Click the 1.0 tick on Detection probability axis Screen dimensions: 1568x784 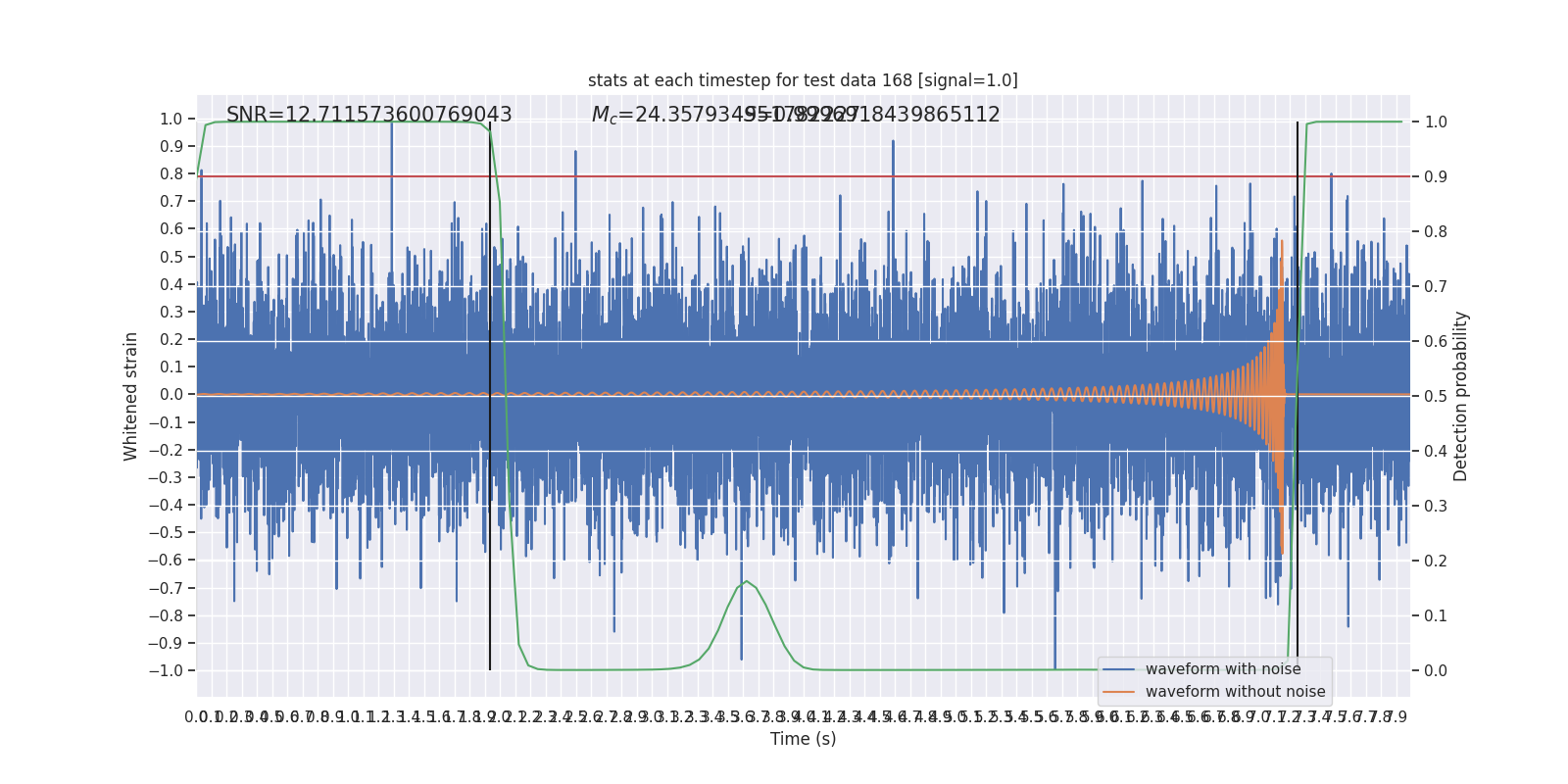click(1436, 122)
